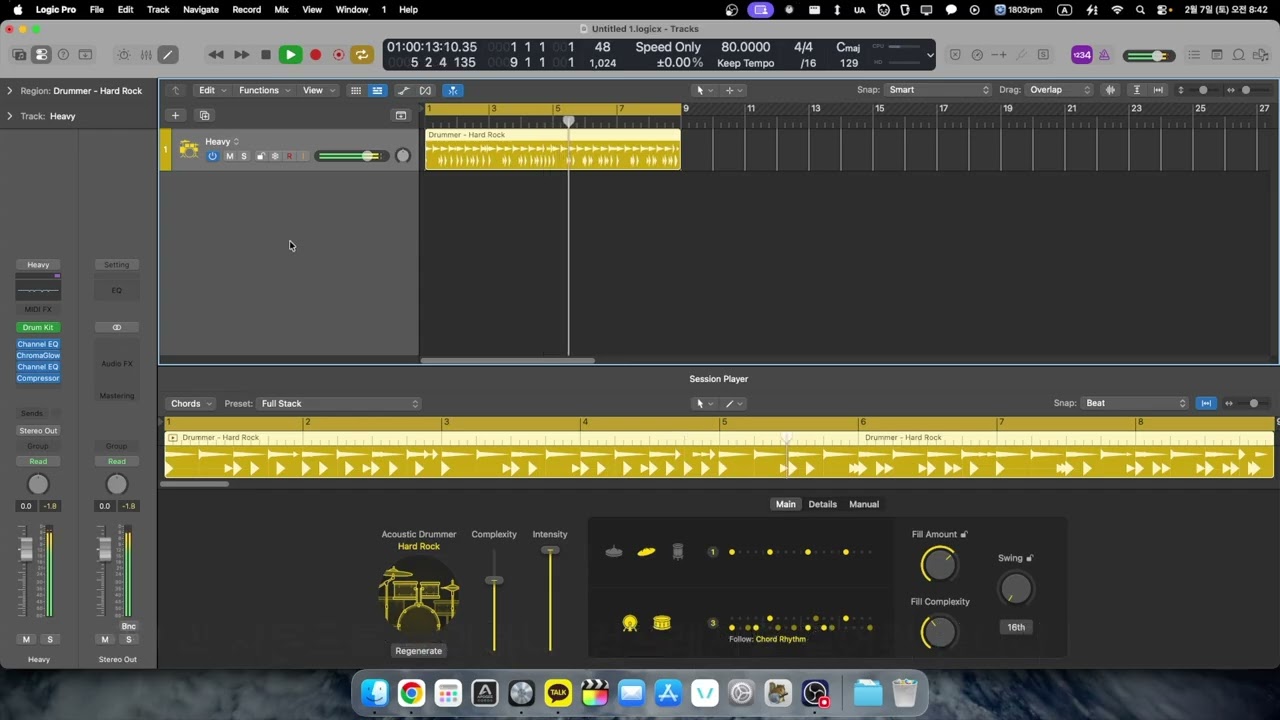
Task: Open the Mixer button in control bar
Action: (x=146, y=55)
